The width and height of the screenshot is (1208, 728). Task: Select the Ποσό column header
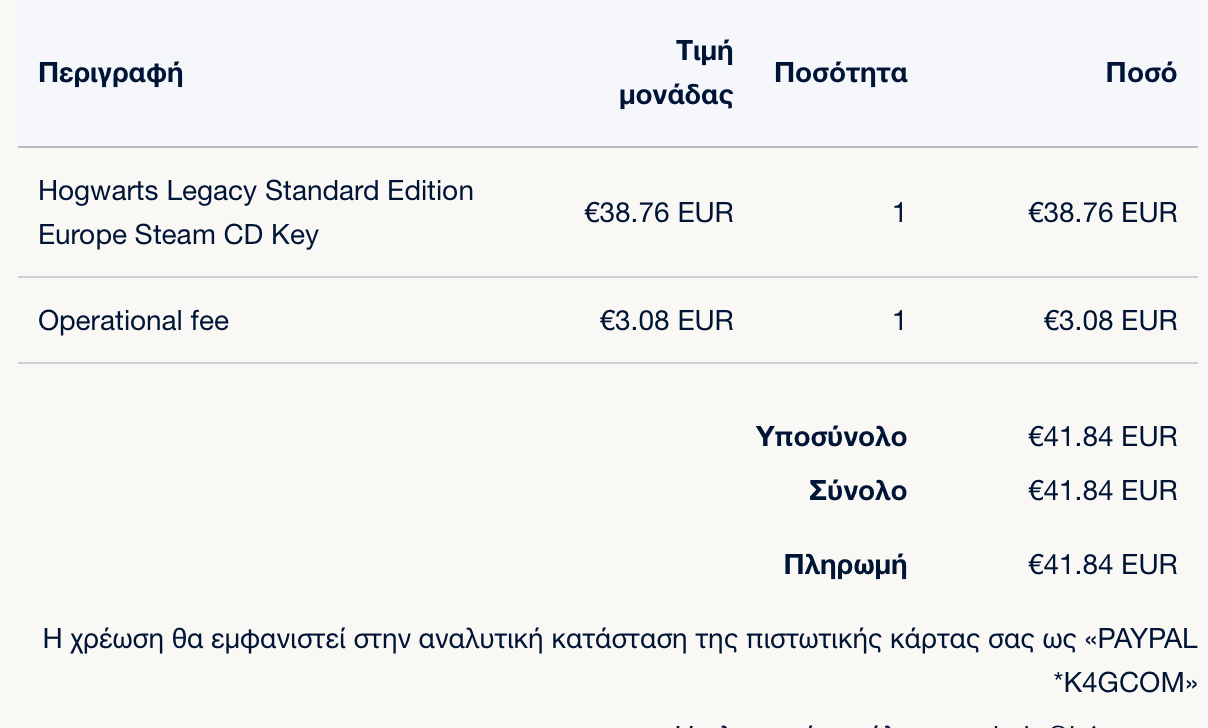[1141, 73]
